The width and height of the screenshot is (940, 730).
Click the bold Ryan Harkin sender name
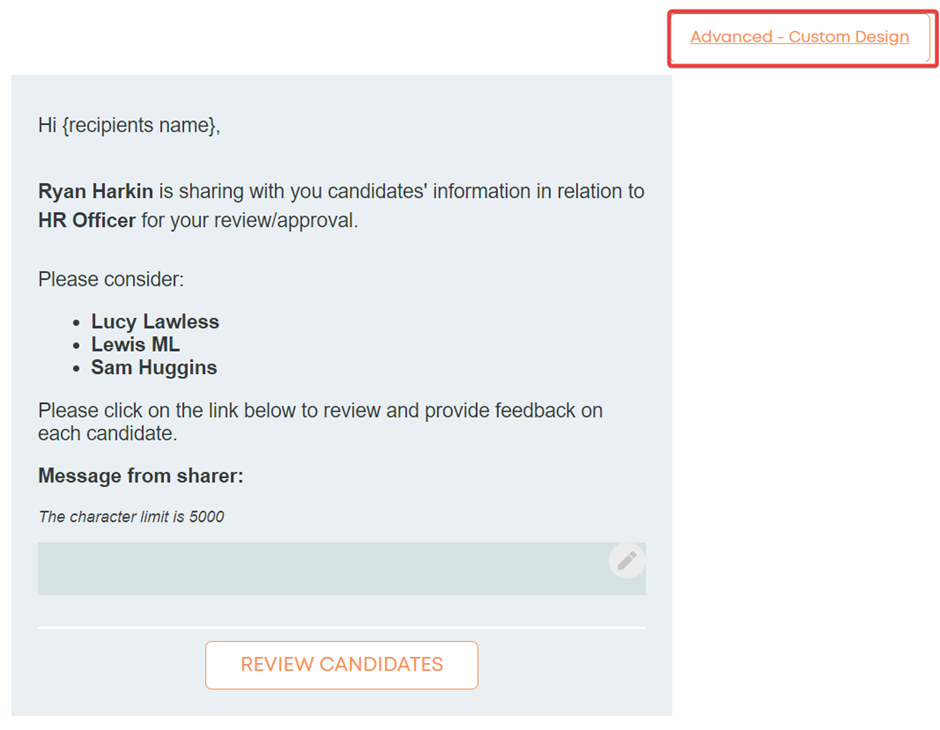[96, 191]
